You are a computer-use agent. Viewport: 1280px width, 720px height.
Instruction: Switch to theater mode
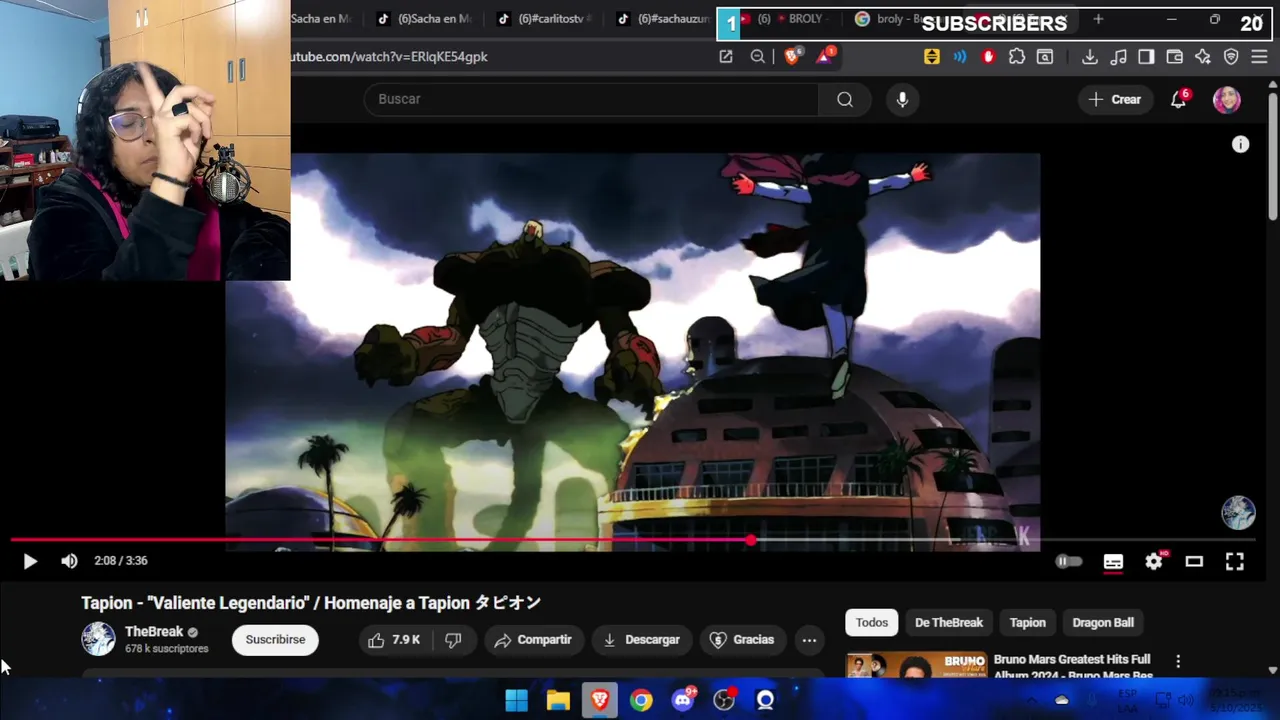[1194, 562]
